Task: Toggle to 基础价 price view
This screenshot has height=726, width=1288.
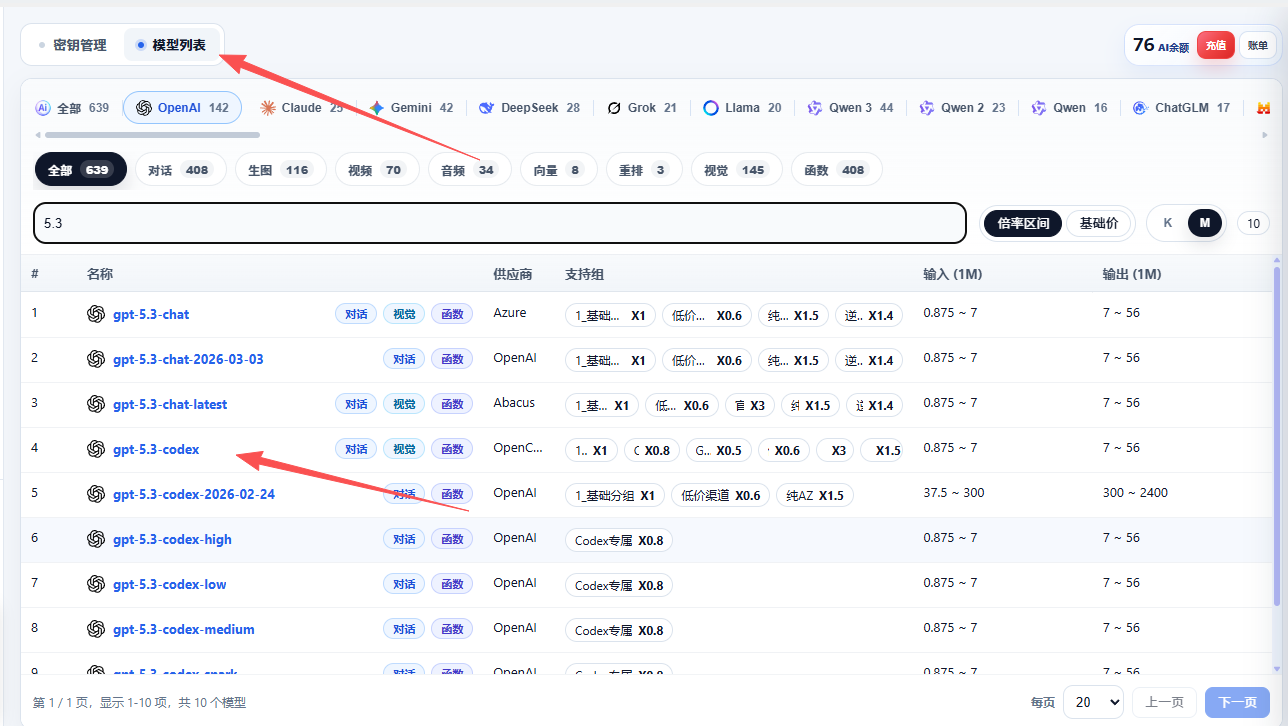Action: (x=1098, y=223)
